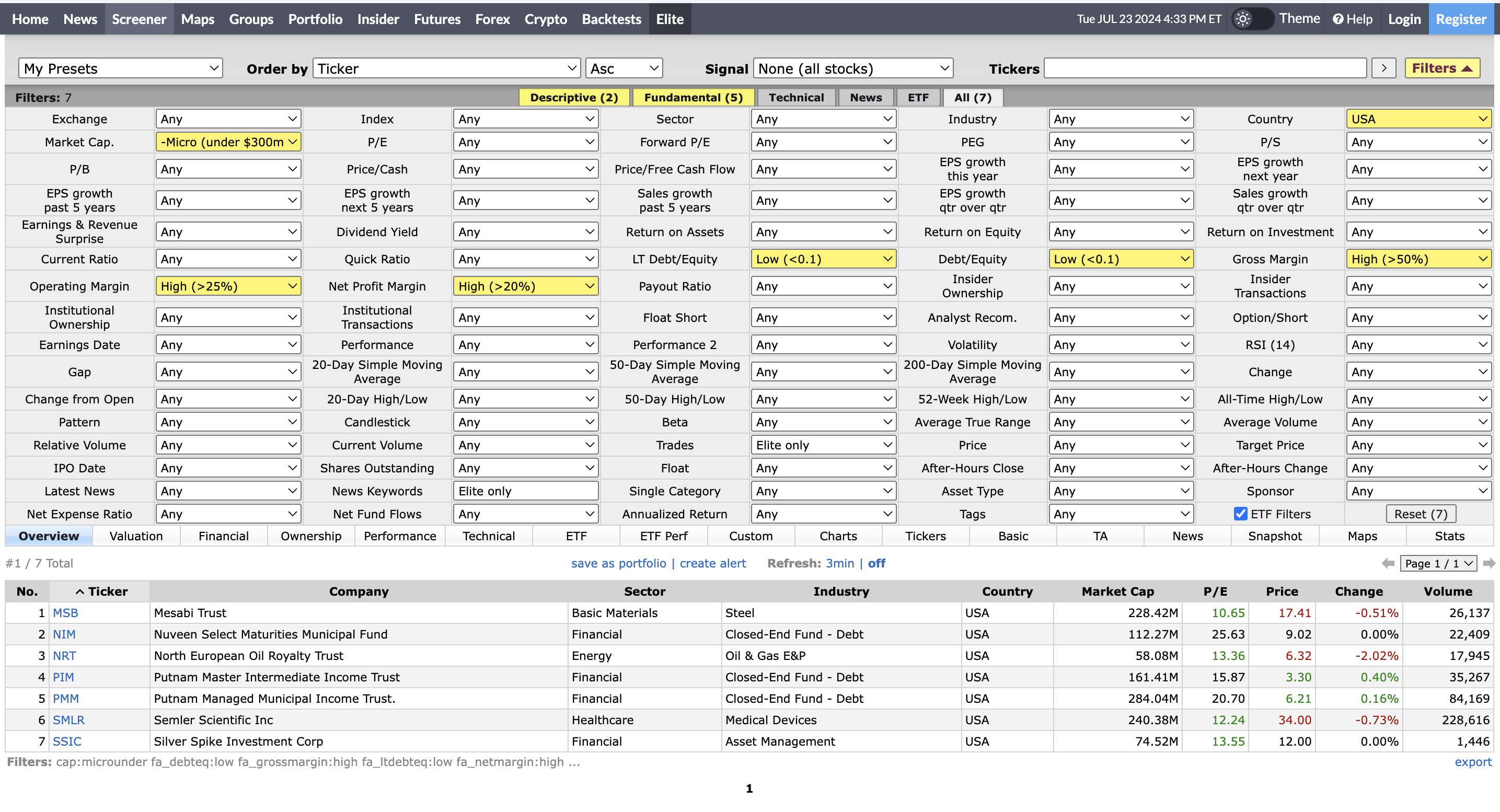1500x812 pixels.
Task: Open the Elite menu item
Action: coord(670,19)
